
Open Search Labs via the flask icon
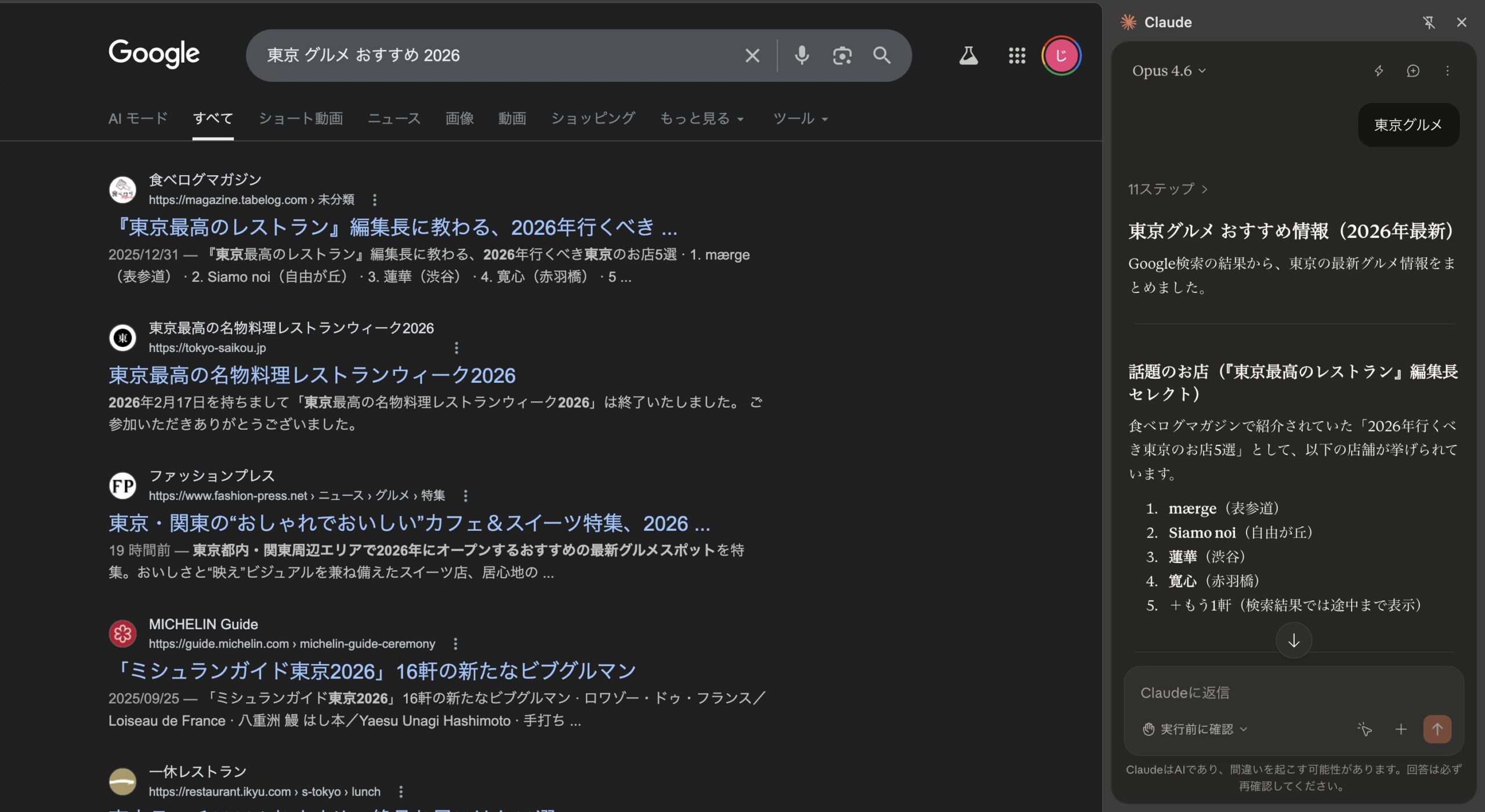(968, 56)
